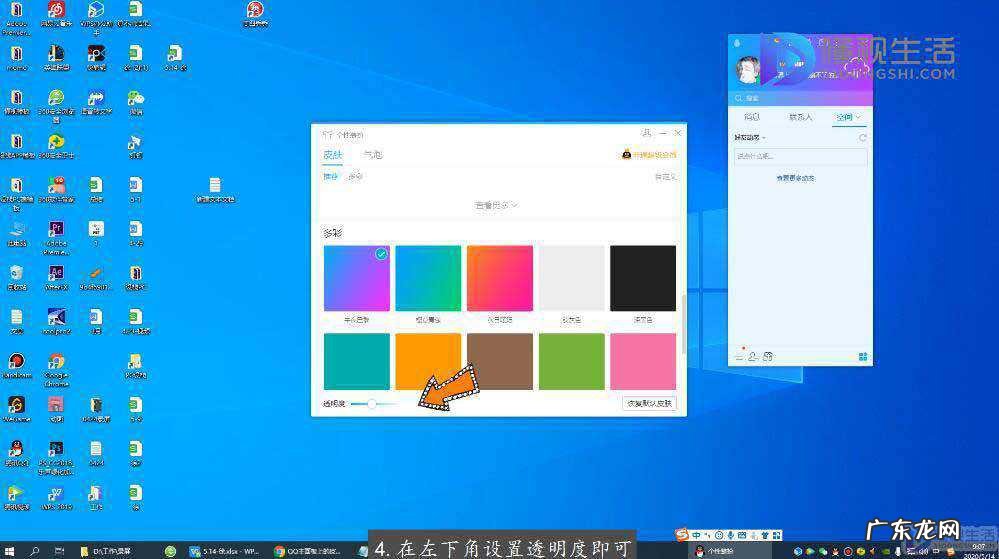Select the new text document desktop icon

click(215, 189)
